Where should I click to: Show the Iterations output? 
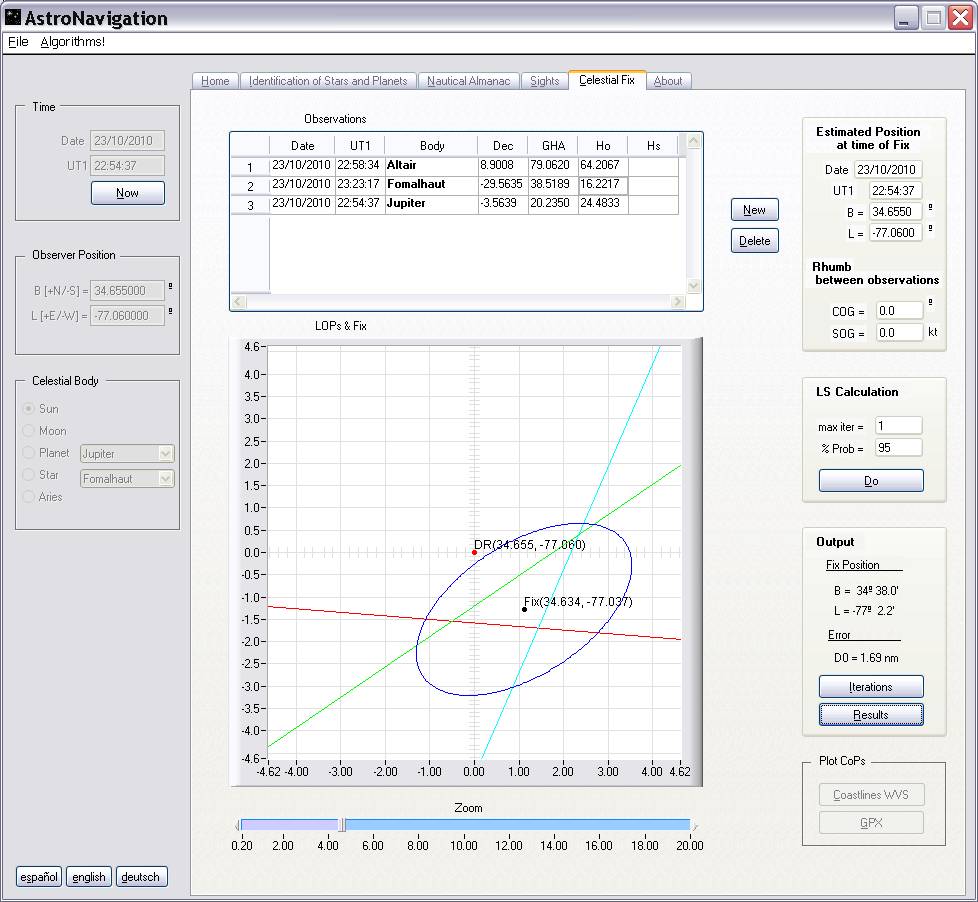(x=870, y=687)
